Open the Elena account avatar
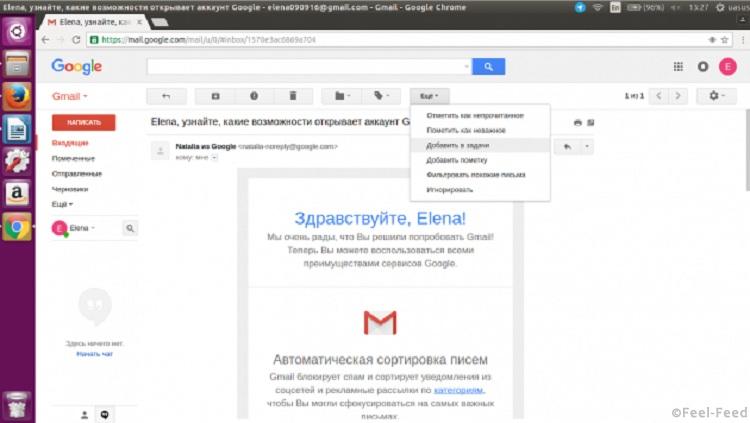The height and width of the screenshot is (423, 750). (x=728, y=67)
